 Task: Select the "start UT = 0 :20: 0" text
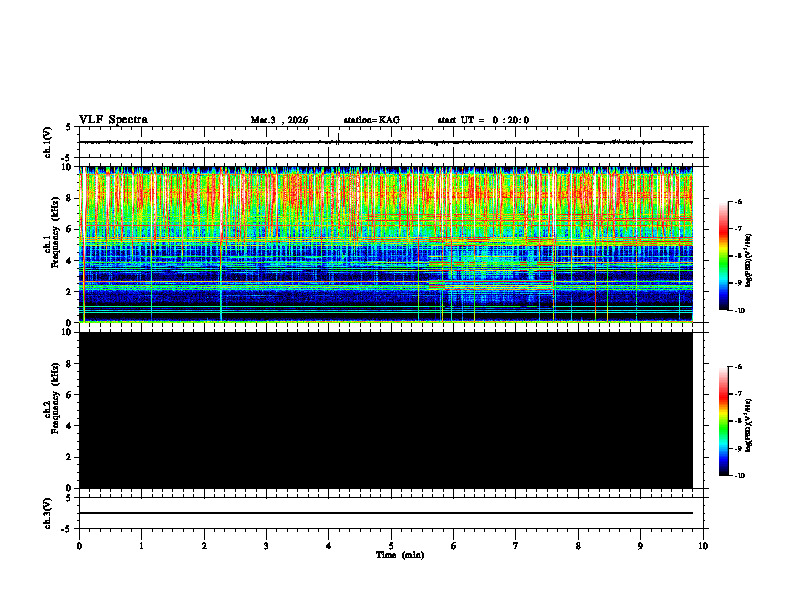click(483, 120)
